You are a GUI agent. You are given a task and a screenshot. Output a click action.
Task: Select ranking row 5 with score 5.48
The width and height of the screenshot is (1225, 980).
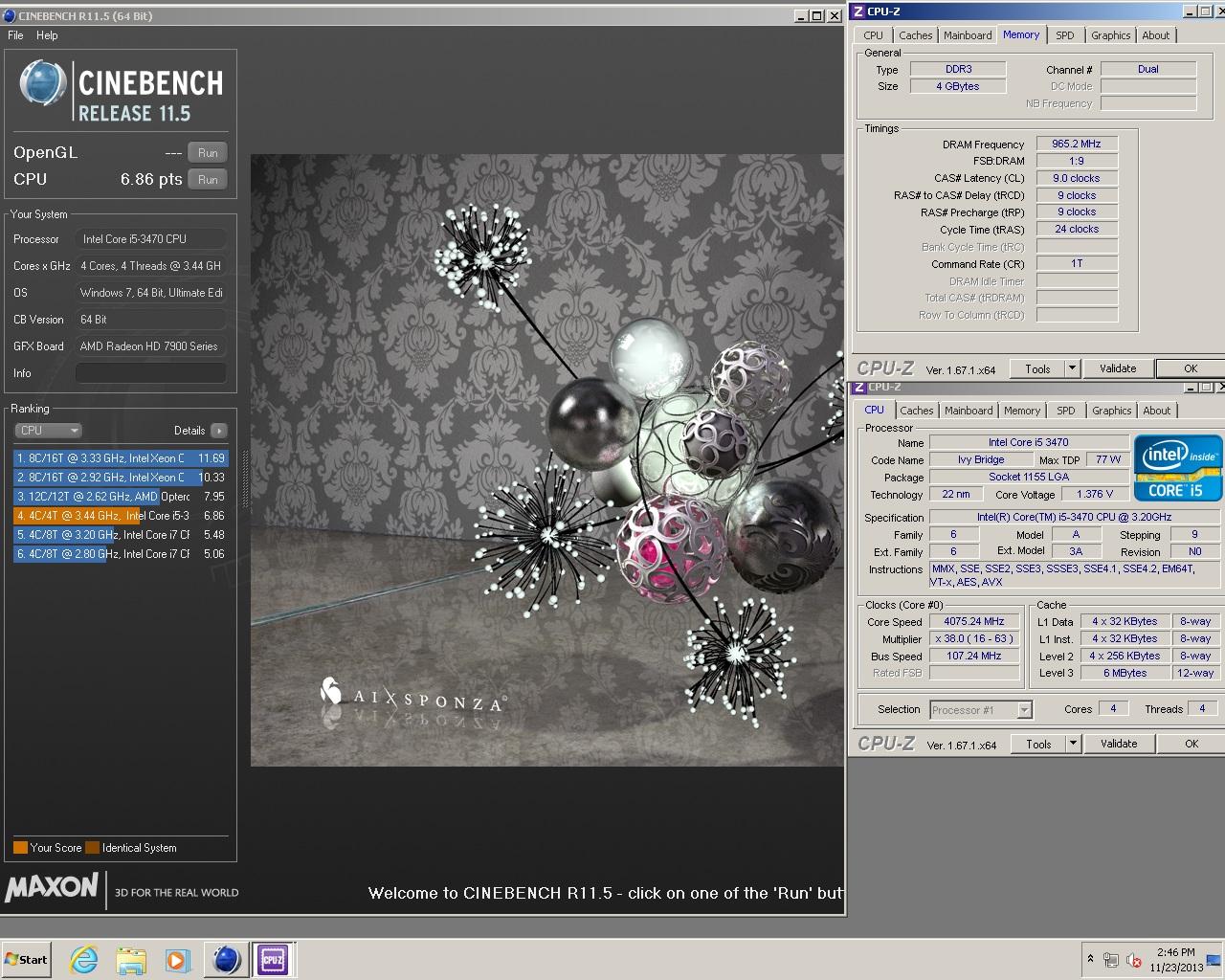(x=121, y=535)
